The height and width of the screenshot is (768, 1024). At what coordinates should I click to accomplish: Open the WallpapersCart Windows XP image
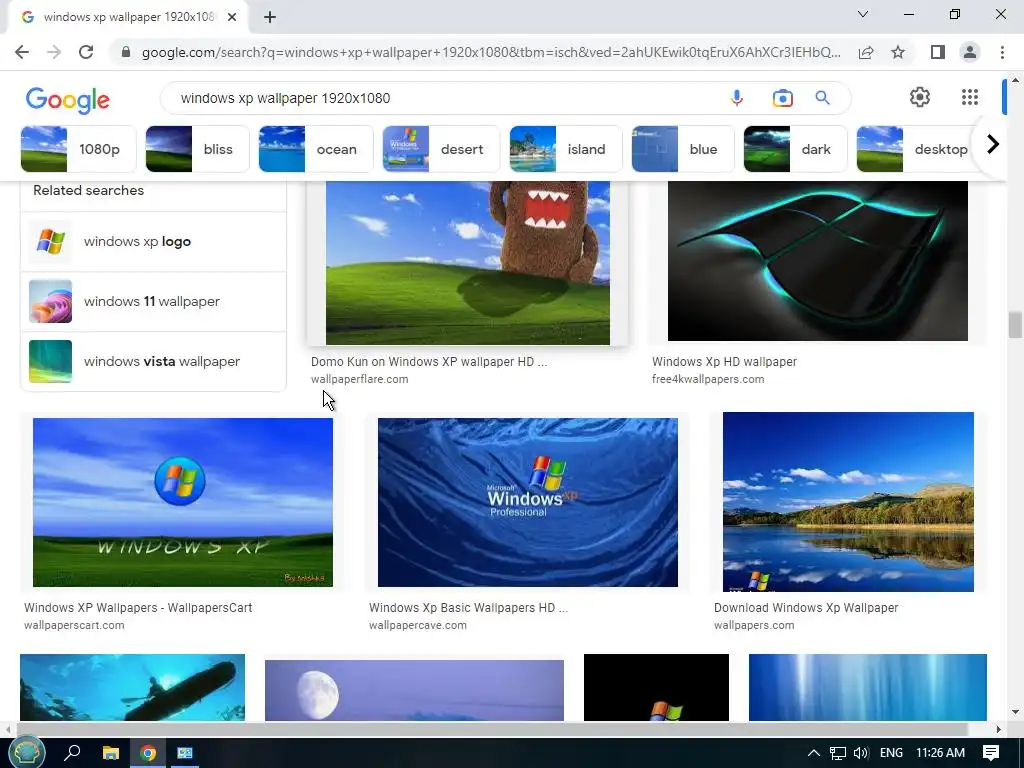[183, 502]
